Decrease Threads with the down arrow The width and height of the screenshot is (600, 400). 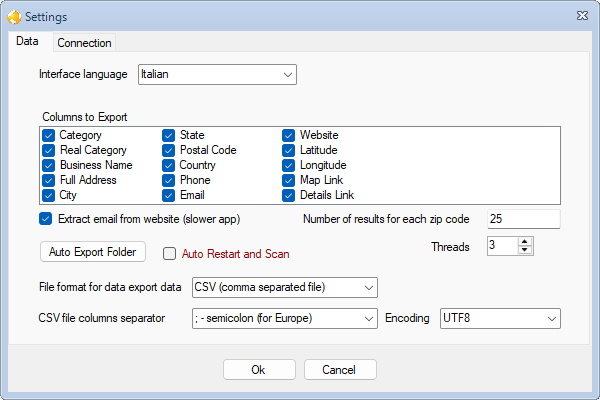pos(525,250)
